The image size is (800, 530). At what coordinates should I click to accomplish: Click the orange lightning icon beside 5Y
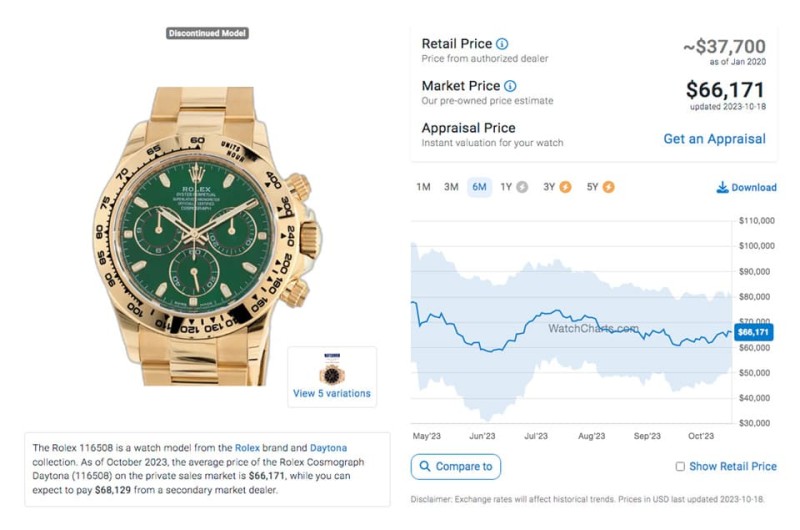(x=608, y=187)
